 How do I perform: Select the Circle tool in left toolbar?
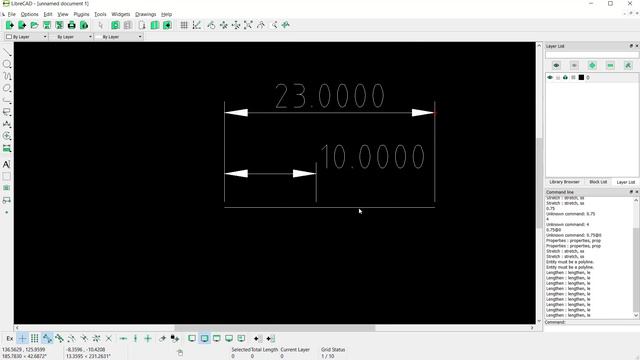click(7, 64)
